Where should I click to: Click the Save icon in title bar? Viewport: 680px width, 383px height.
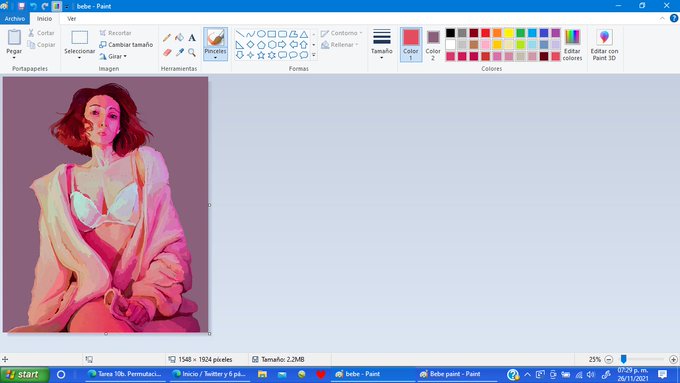[21, 6]
